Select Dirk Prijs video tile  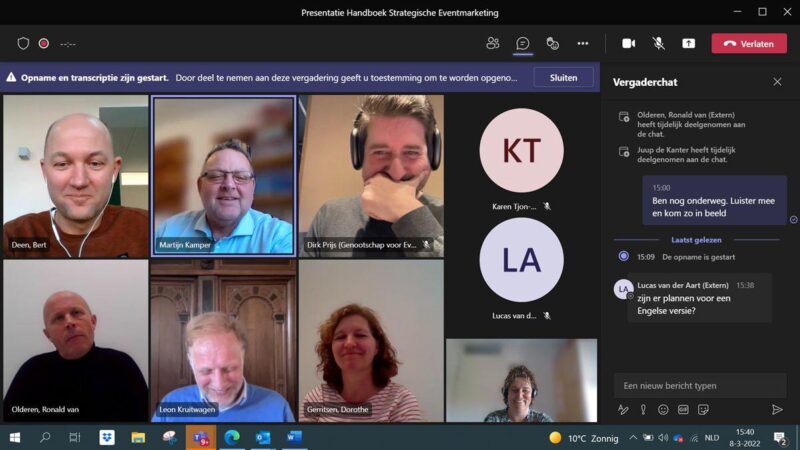click(371, 176)
